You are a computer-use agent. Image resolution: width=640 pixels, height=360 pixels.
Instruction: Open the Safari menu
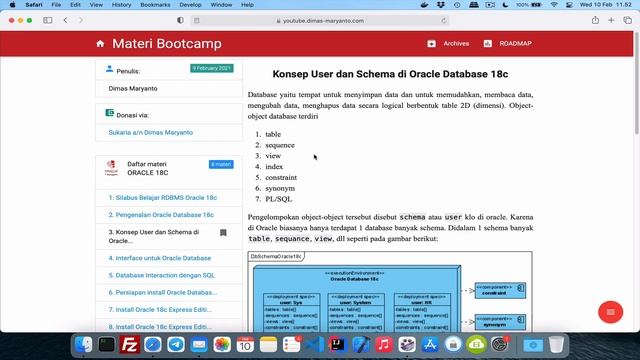click(33, 5)
